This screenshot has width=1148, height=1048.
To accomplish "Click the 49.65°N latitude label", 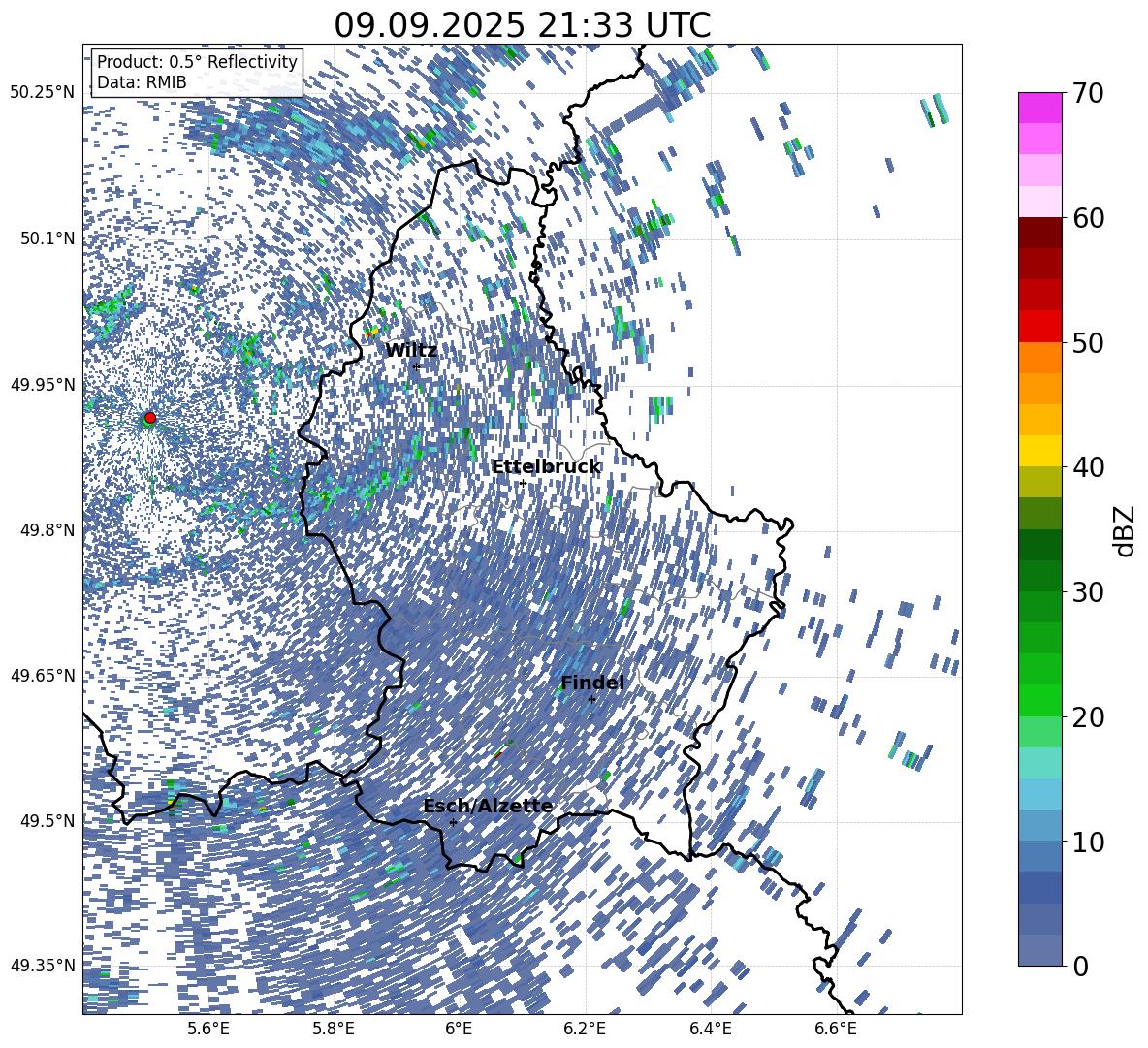I will [x=43, y=675].
